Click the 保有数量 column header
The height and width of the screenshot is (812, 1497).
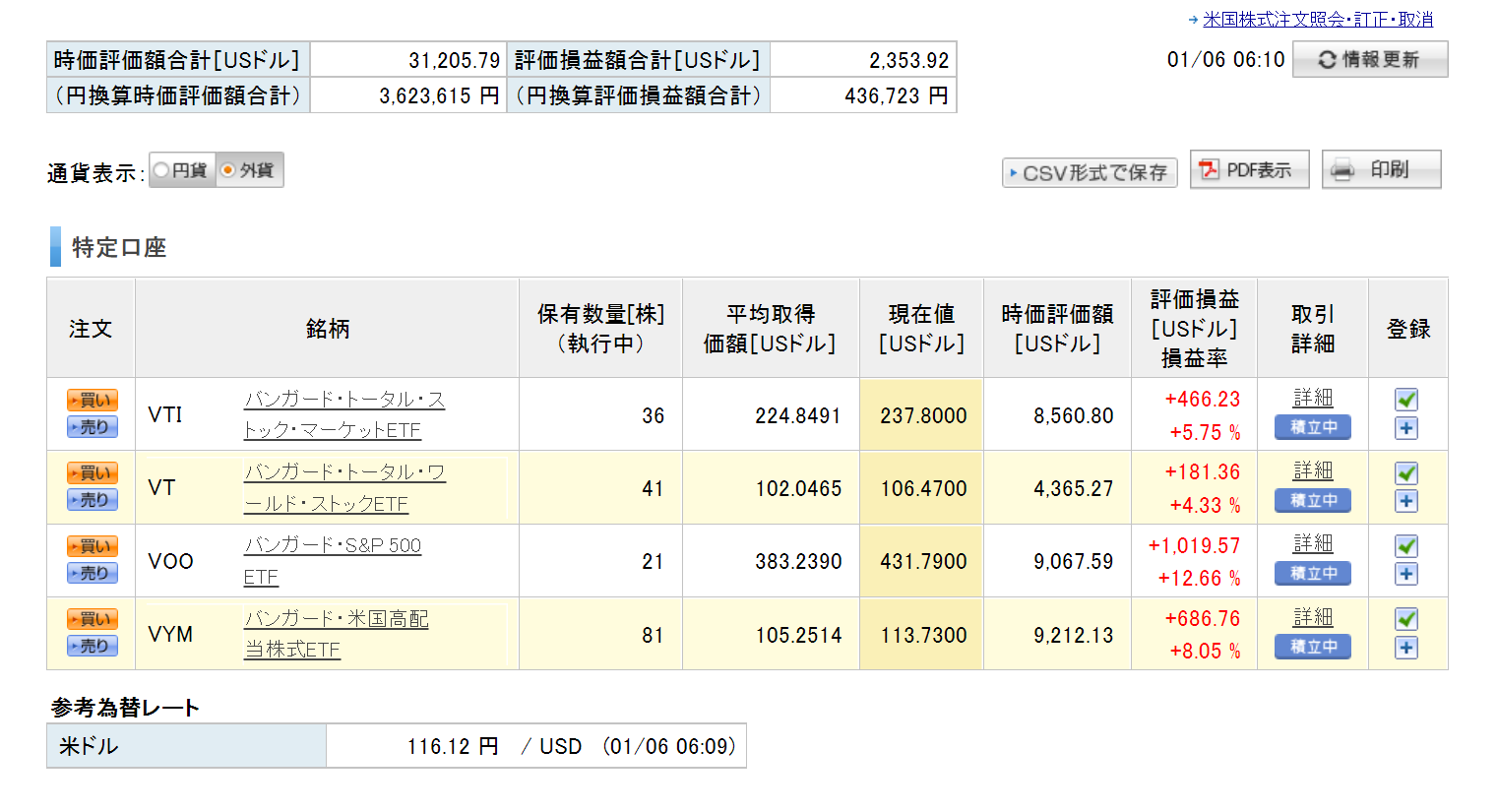pos(600,328)
